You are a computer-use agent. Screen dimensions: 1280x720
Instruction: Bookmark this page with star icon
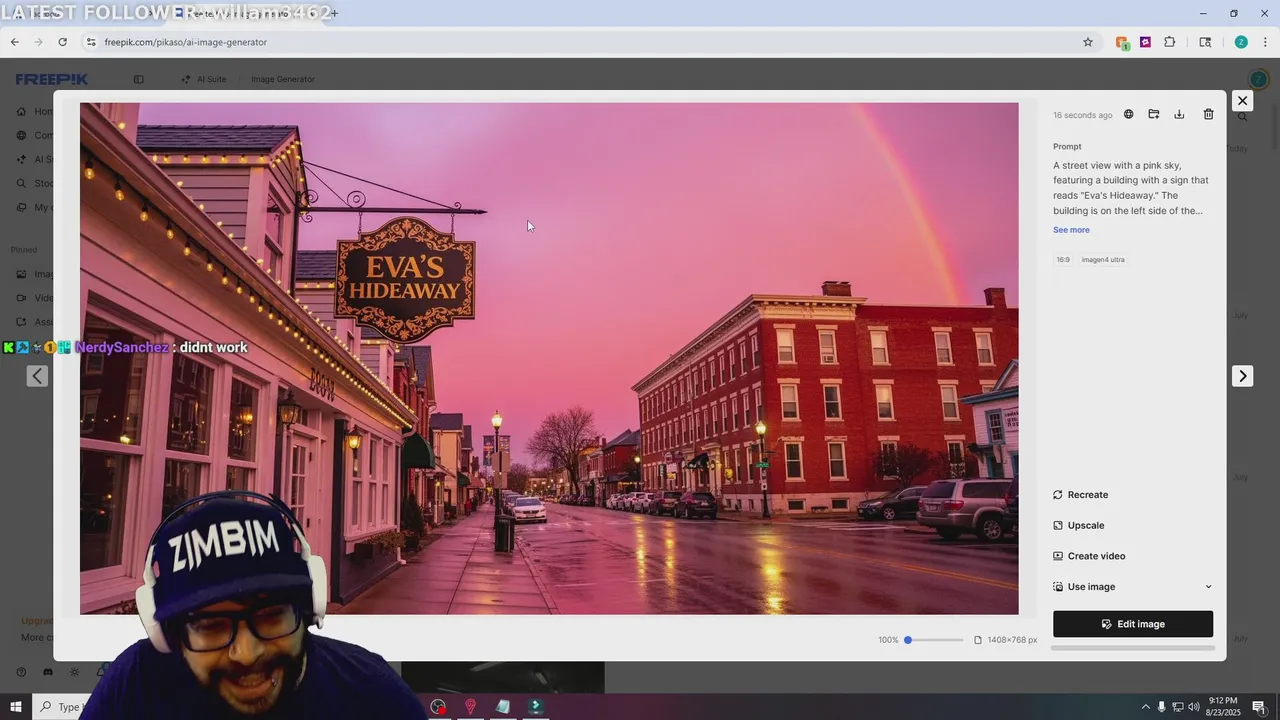[x=1088, y=42]
